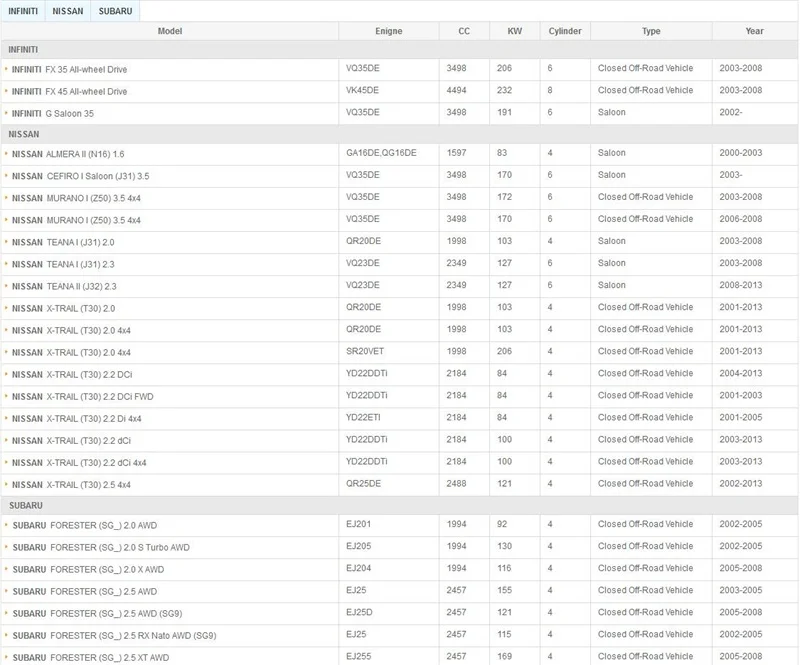800x665 pixels.
Task: Select engine code SR20VET
Action: tap(365, 351)
